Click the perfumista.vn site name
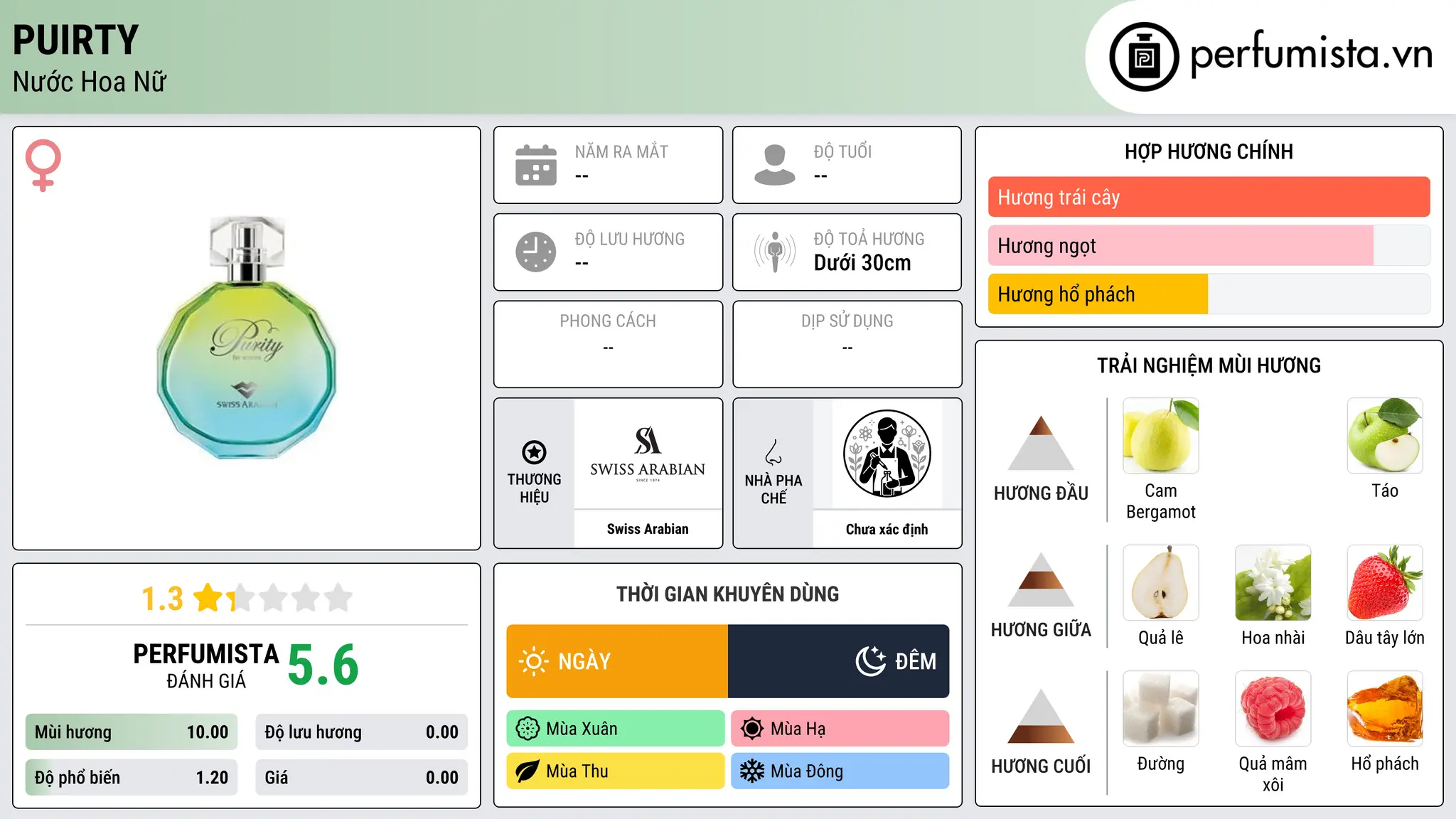The image size is (1456, 819). pos(1311,54)
